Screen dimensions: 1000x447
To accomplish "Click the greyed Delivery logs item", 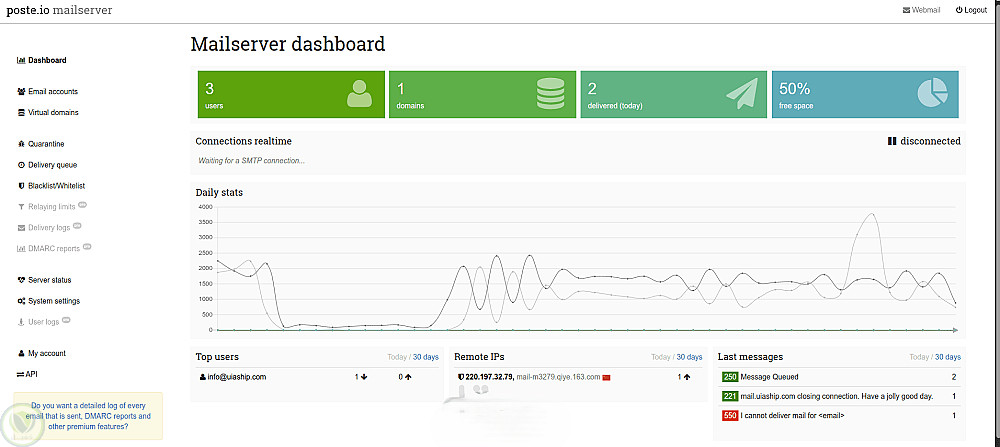I will click(x=45, y=228).
